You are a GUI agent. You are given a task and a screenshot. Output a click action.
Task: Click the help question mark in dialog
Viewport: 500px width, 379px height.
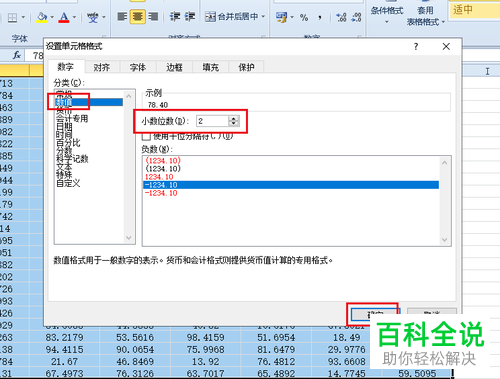click(416, 47)
